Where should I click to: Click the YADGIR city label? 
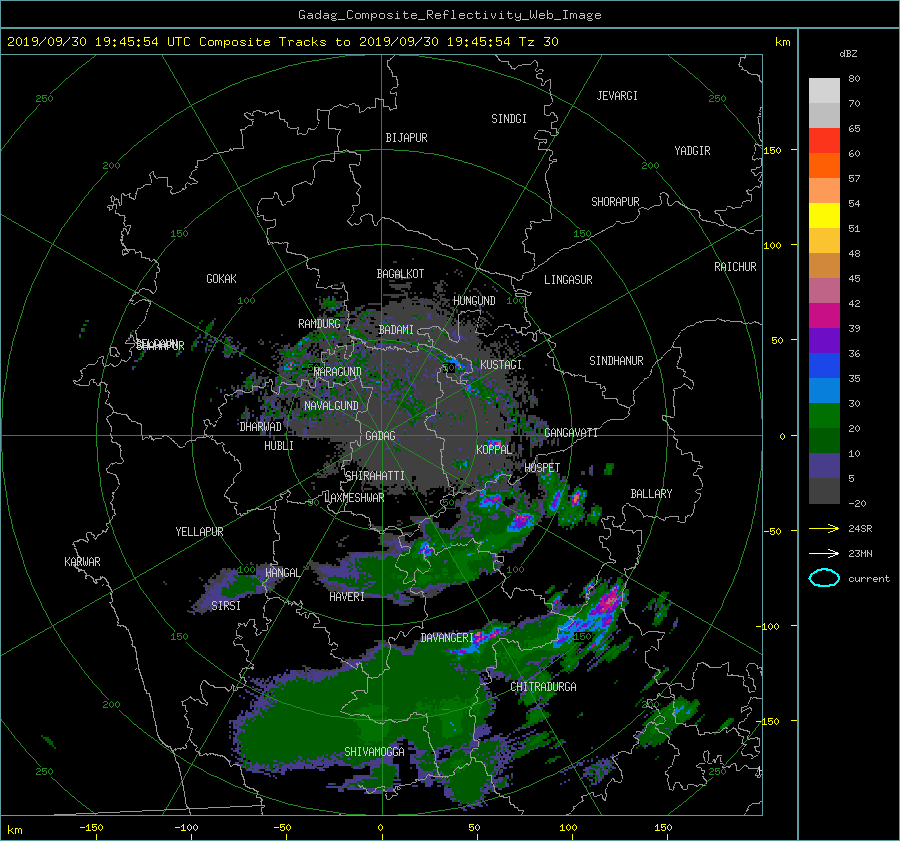coord(692,151)
